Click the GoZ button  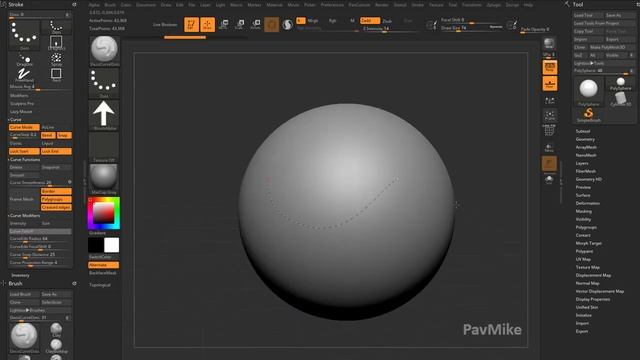(x=579, y=55)
